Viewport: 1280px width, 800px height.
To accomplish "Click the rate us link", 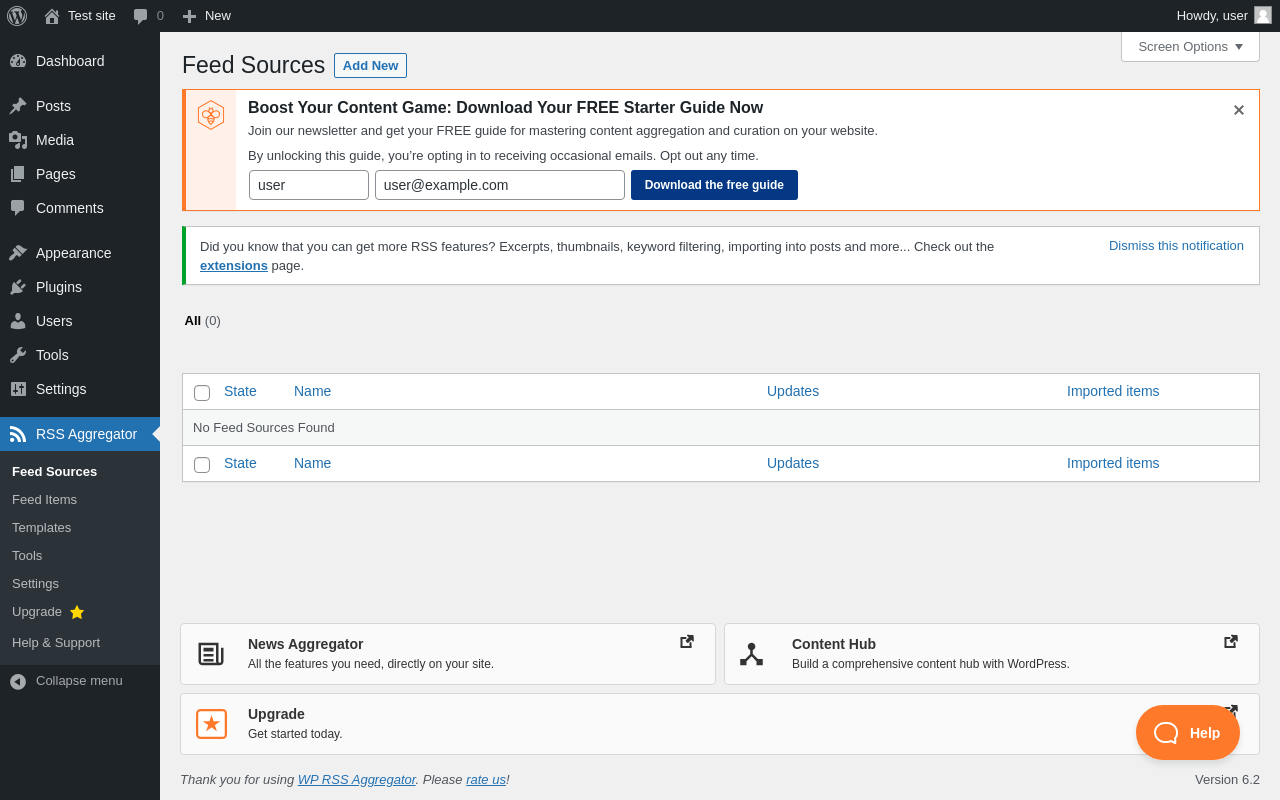I will tap(486, 779).
